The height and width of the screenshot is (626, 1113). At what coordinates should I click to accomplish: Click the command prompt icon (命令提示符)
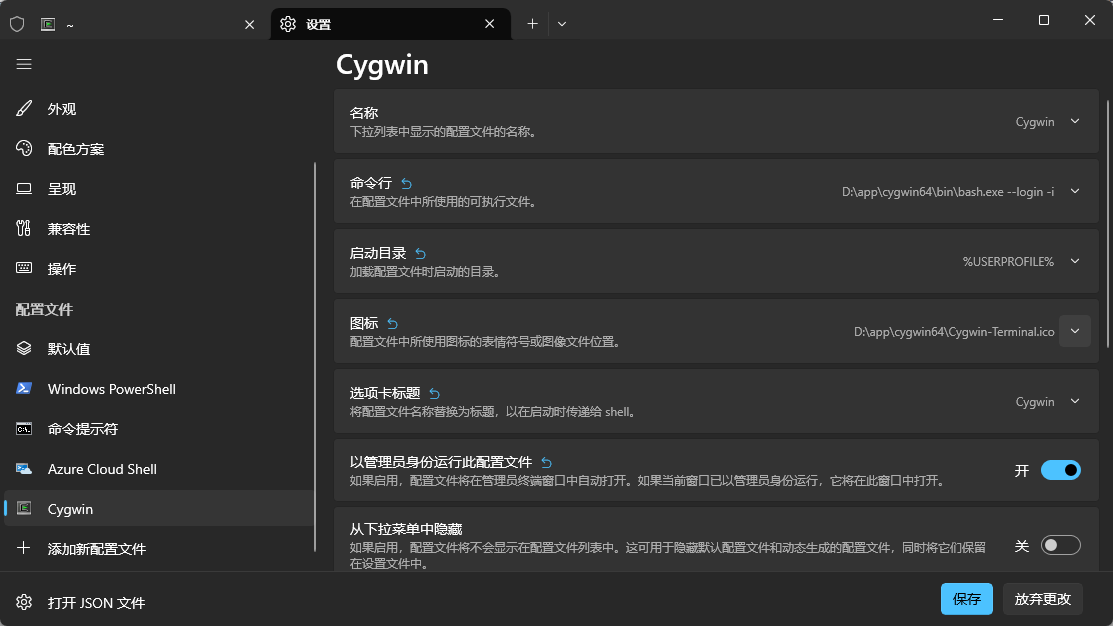click(24, 429)
